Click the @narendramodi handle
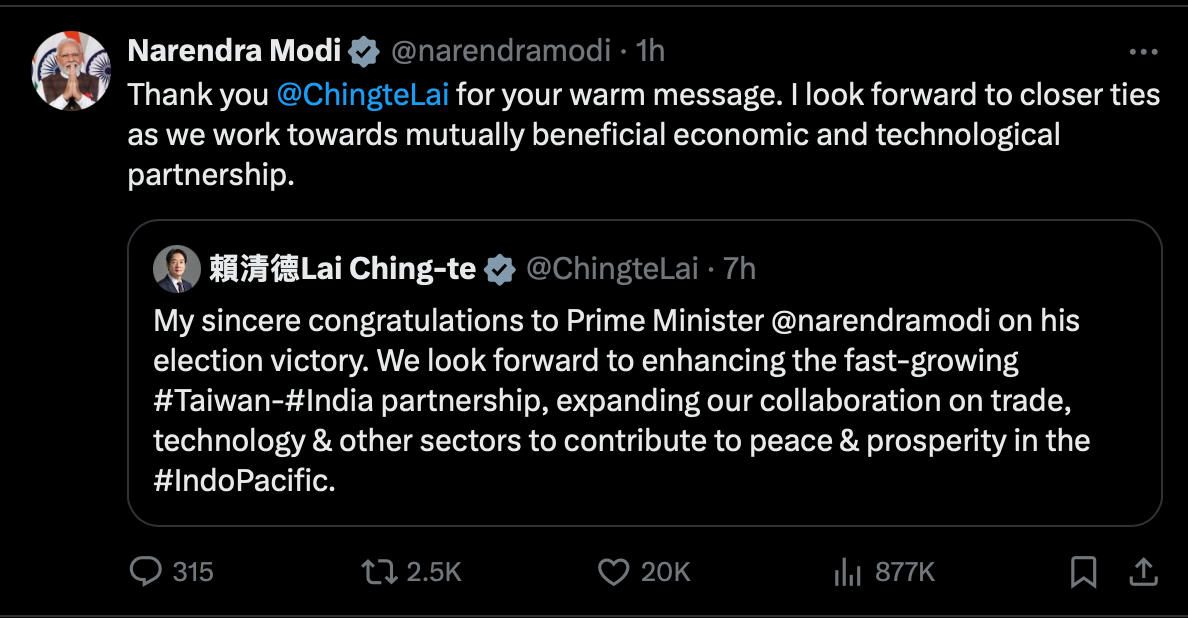The width and height of the screenshot is (1188, 618). [498, 50]
